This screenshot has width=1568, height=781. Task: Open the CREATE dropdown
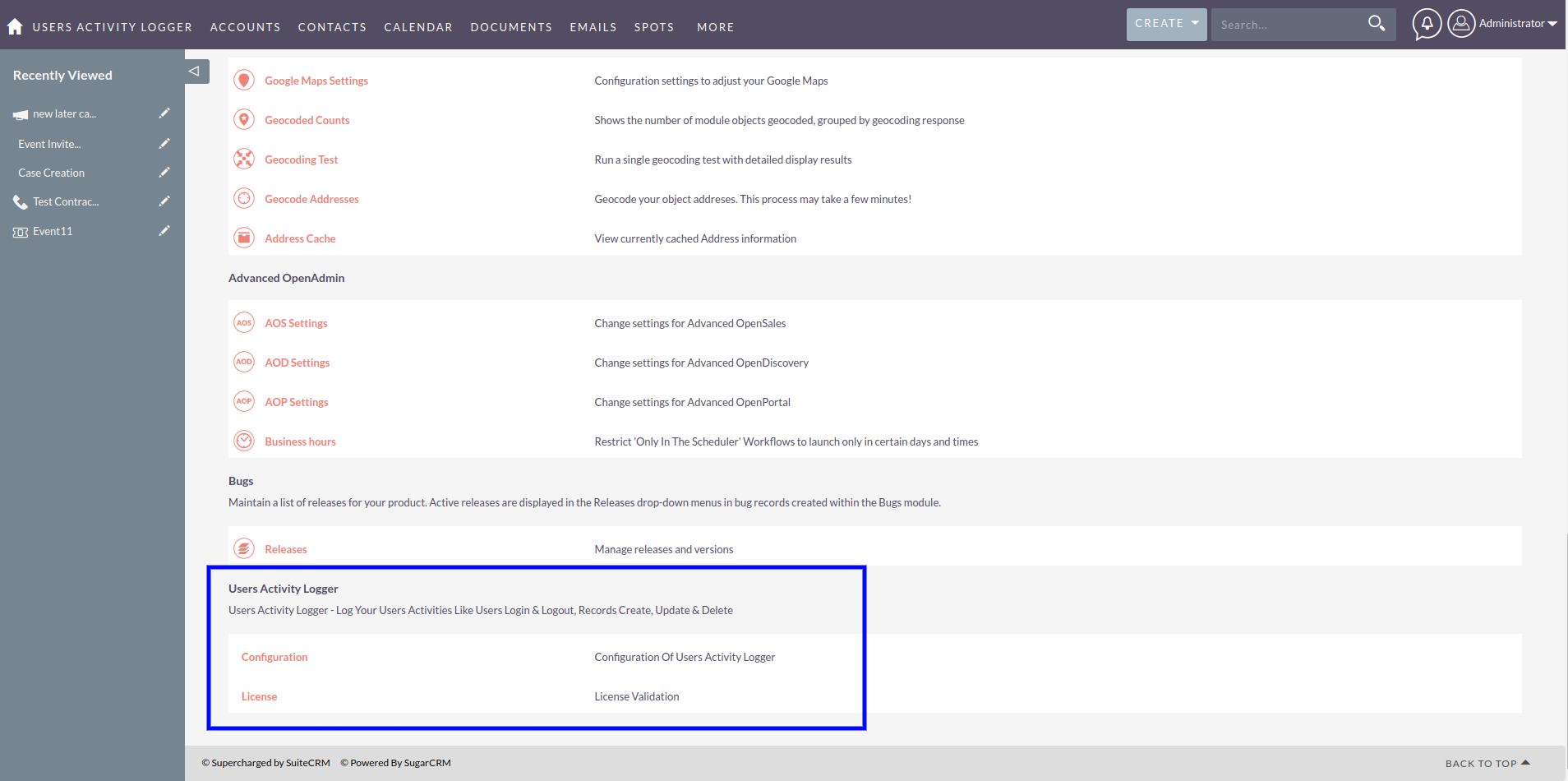1166,24
